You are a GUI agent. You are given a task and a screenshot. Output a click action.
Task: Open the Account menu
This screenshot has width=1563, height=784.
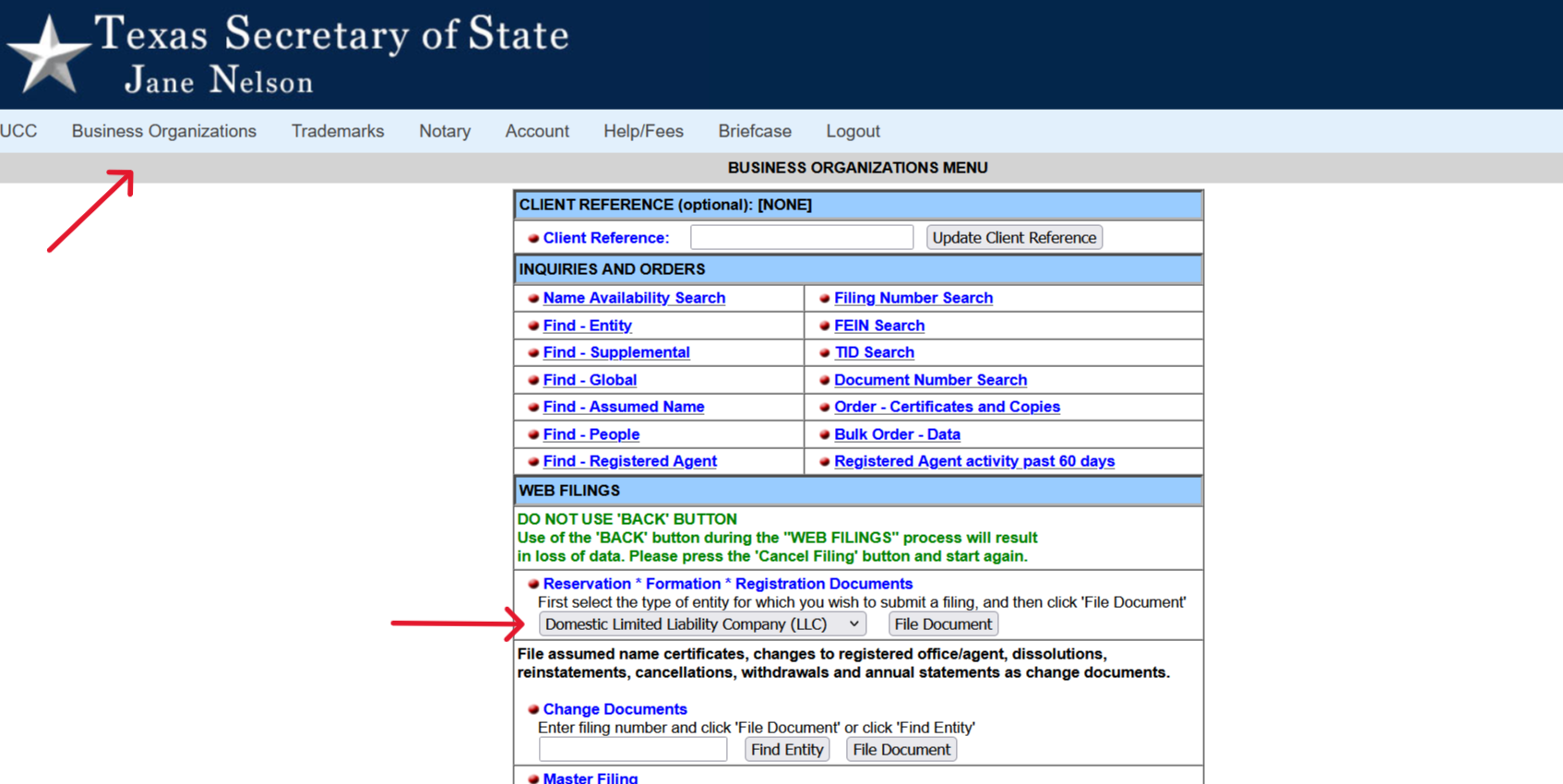point(537,131)
